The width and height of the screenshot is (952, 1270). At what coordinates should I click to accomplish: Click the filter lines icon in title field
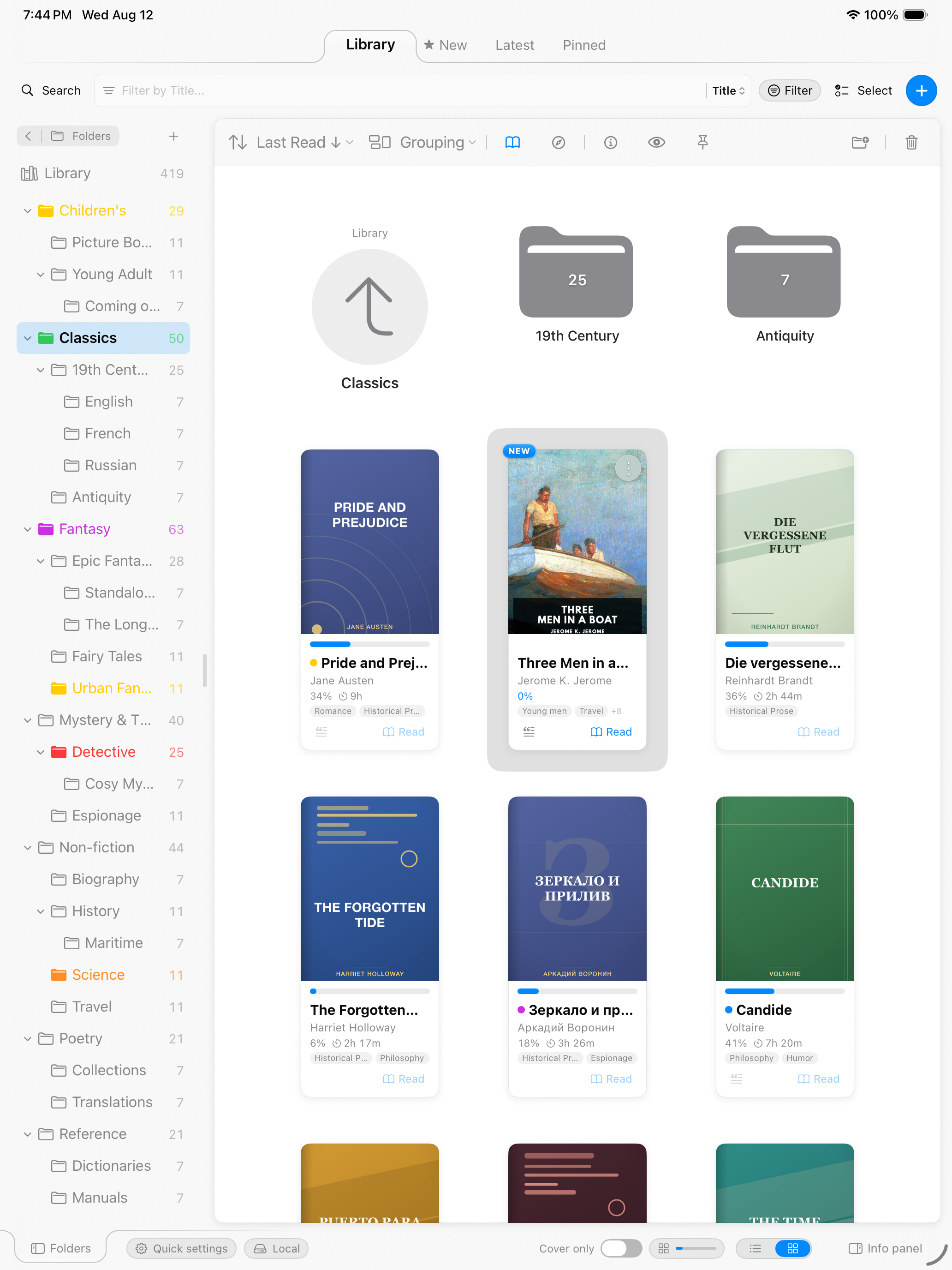[108, 91]
